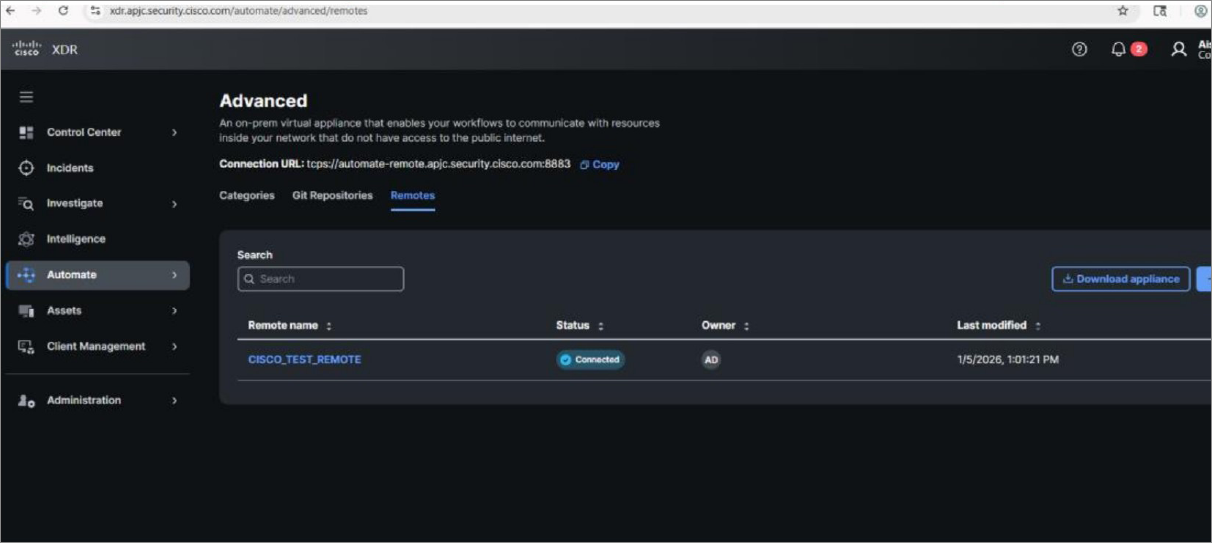This screenshot has height=543, width=1212.
Task: Click the Assets devices icon
Action: 26,311
